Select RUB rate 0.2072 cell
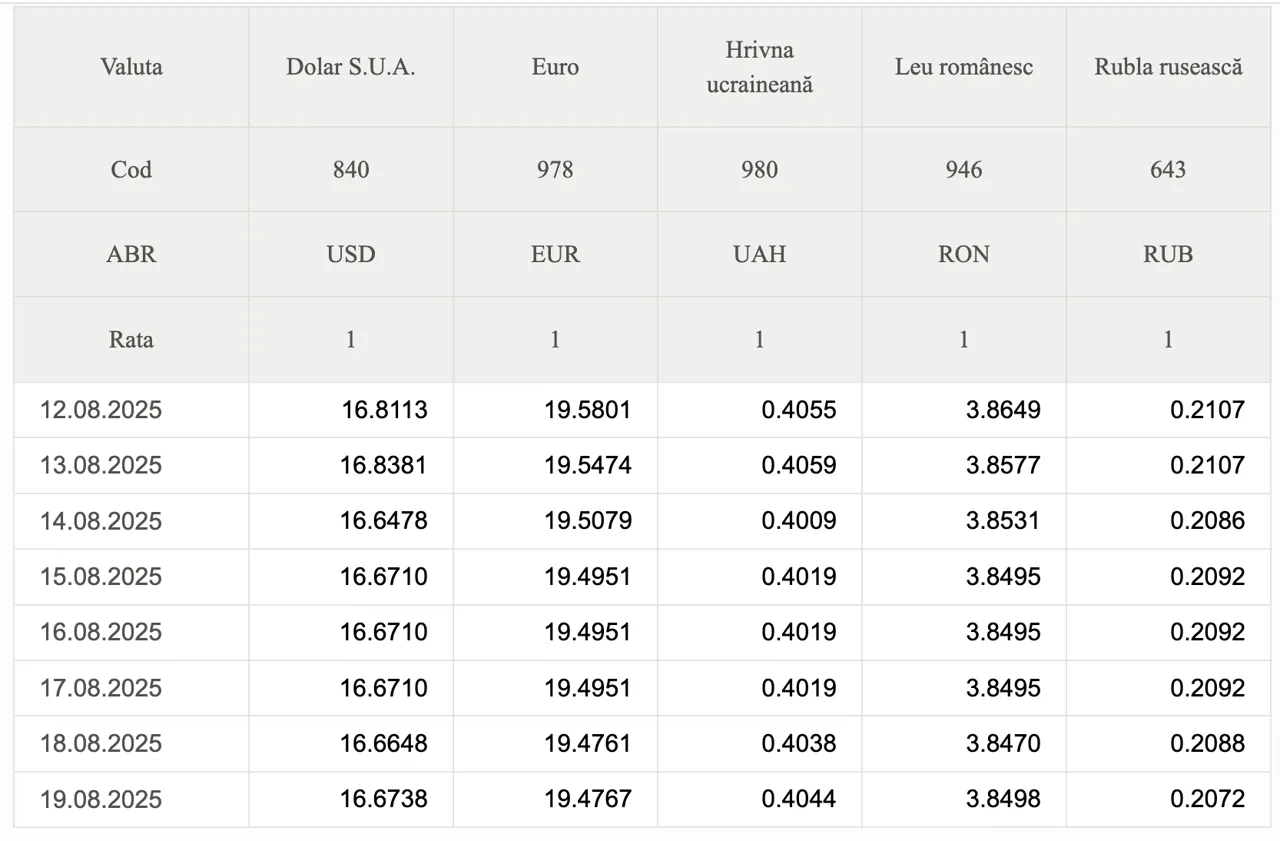1280x841 pixels. (1168, 799)
